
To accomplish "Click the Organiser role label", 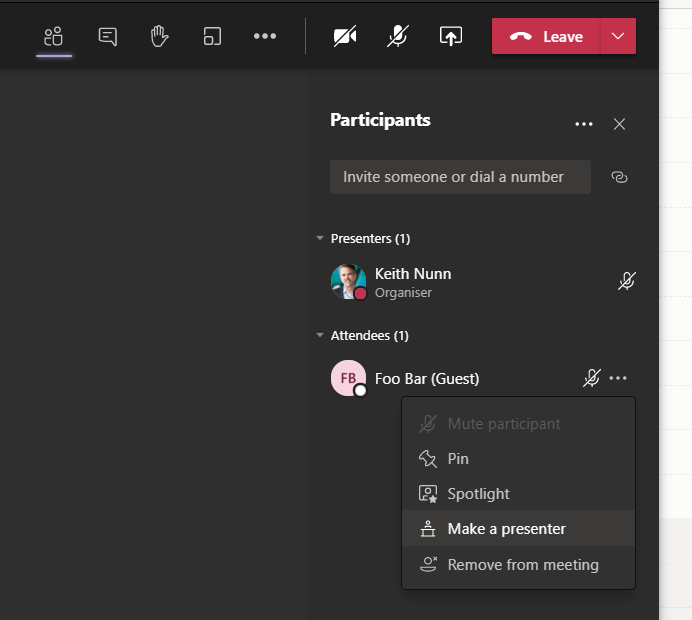I will [403, 293].
